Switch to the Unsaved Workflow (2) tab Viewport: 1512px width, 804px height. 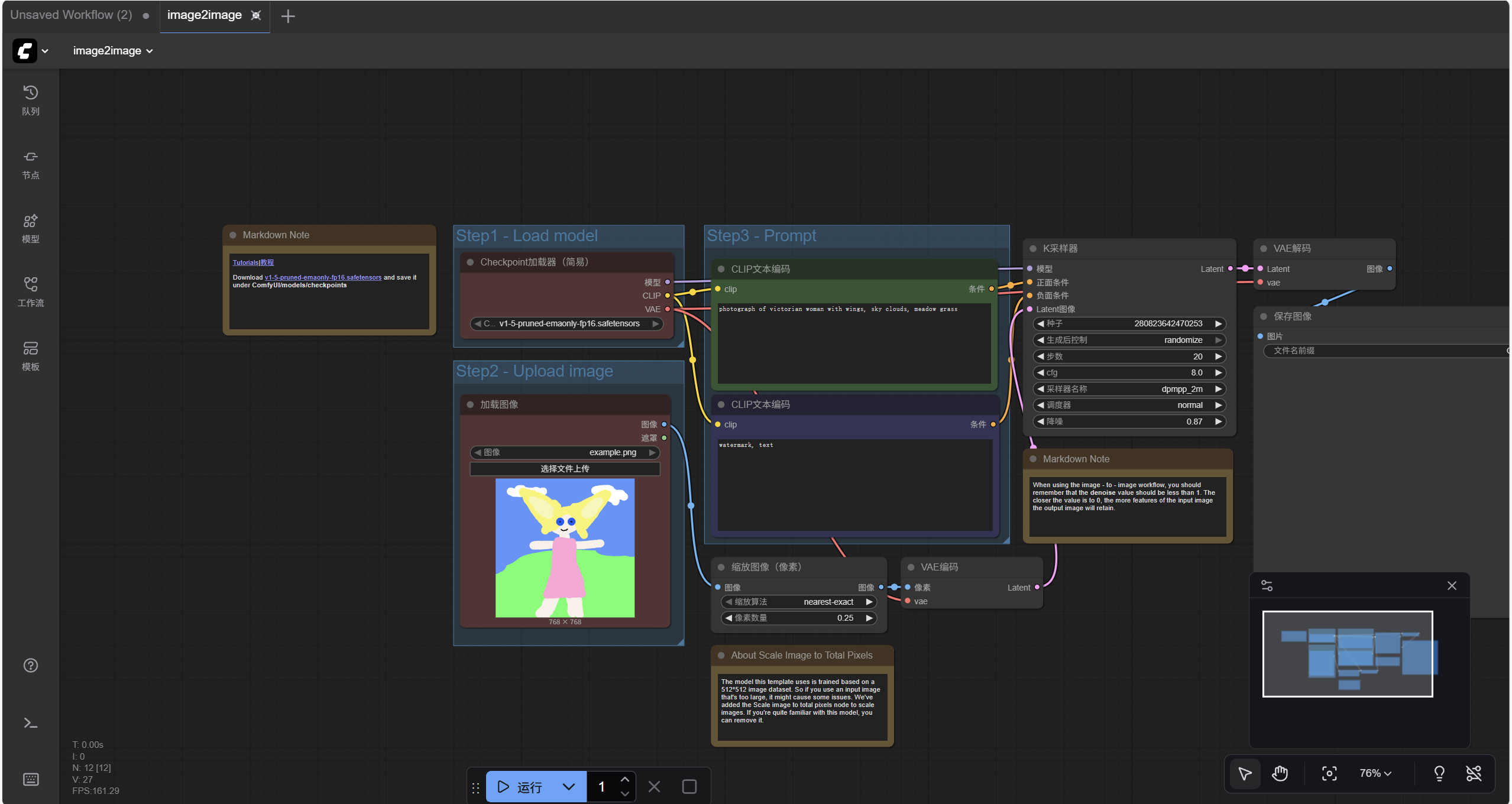click(x=71, y=15)
